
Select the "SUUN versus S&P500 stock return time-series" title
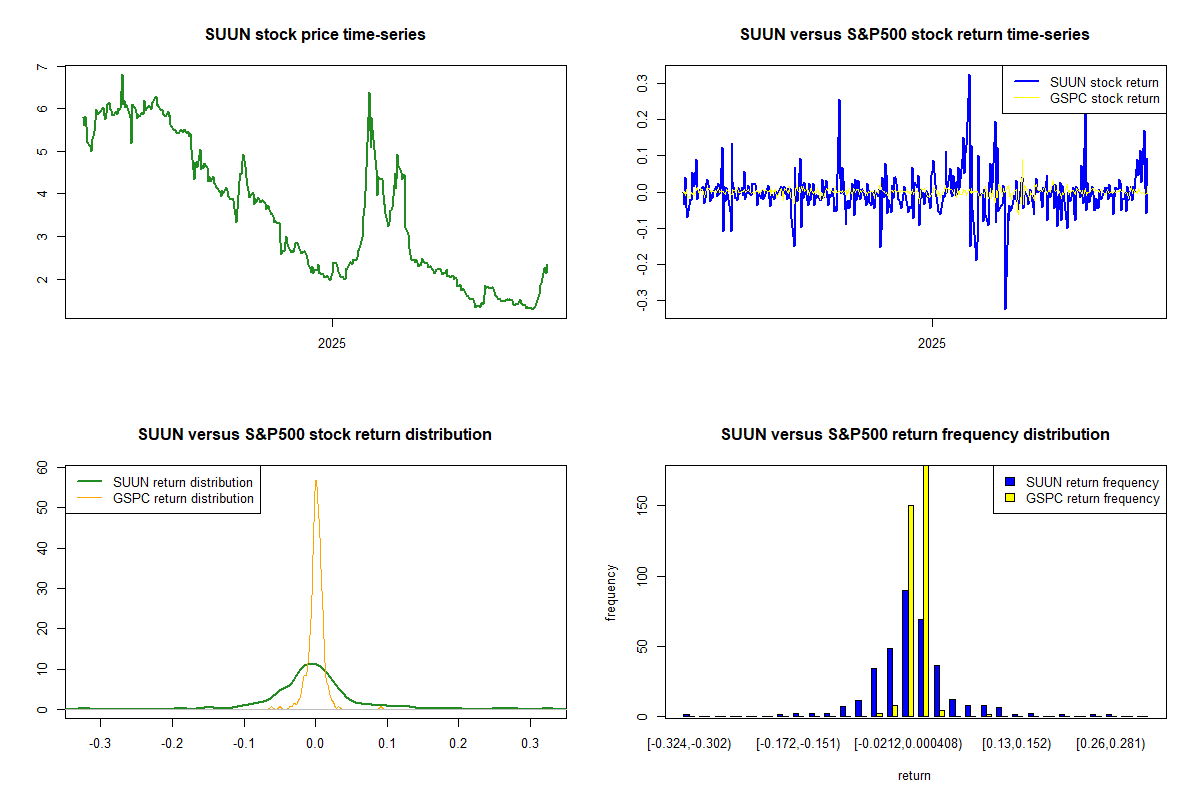click(x=914, y=35)
